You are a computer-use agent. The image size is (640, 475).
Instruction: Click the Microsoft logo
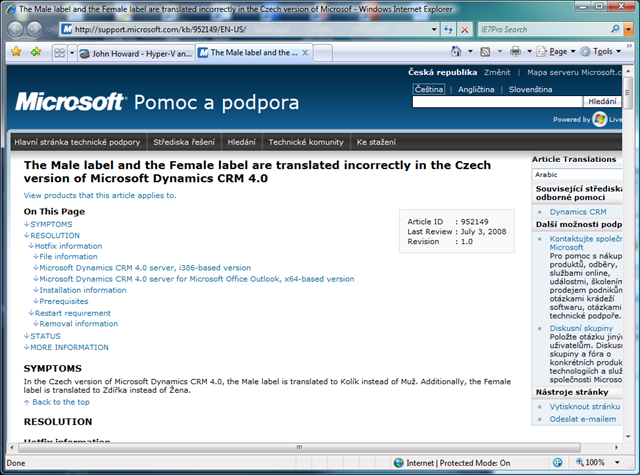point(69,102)
